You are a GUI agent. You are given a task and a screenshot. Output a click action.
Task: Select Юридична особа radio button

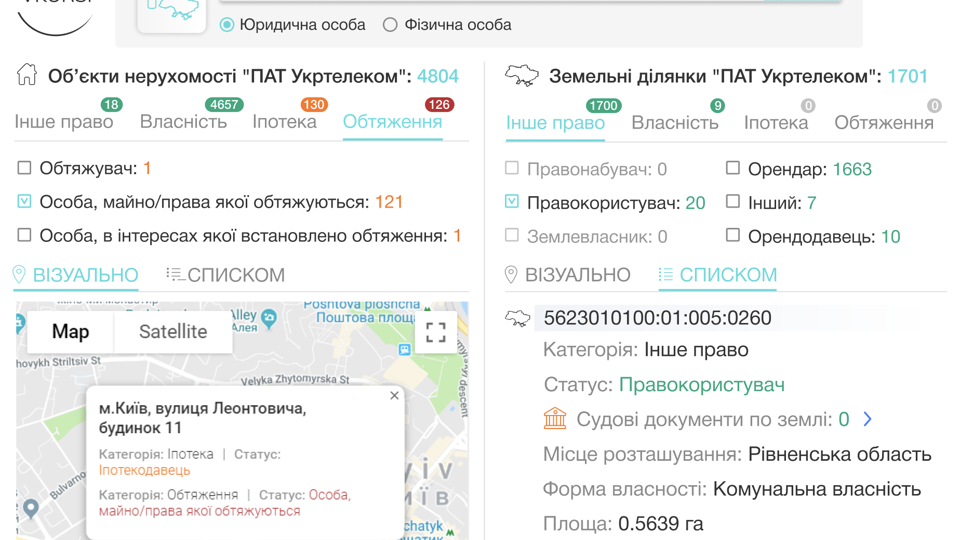[x=227, y=24]
